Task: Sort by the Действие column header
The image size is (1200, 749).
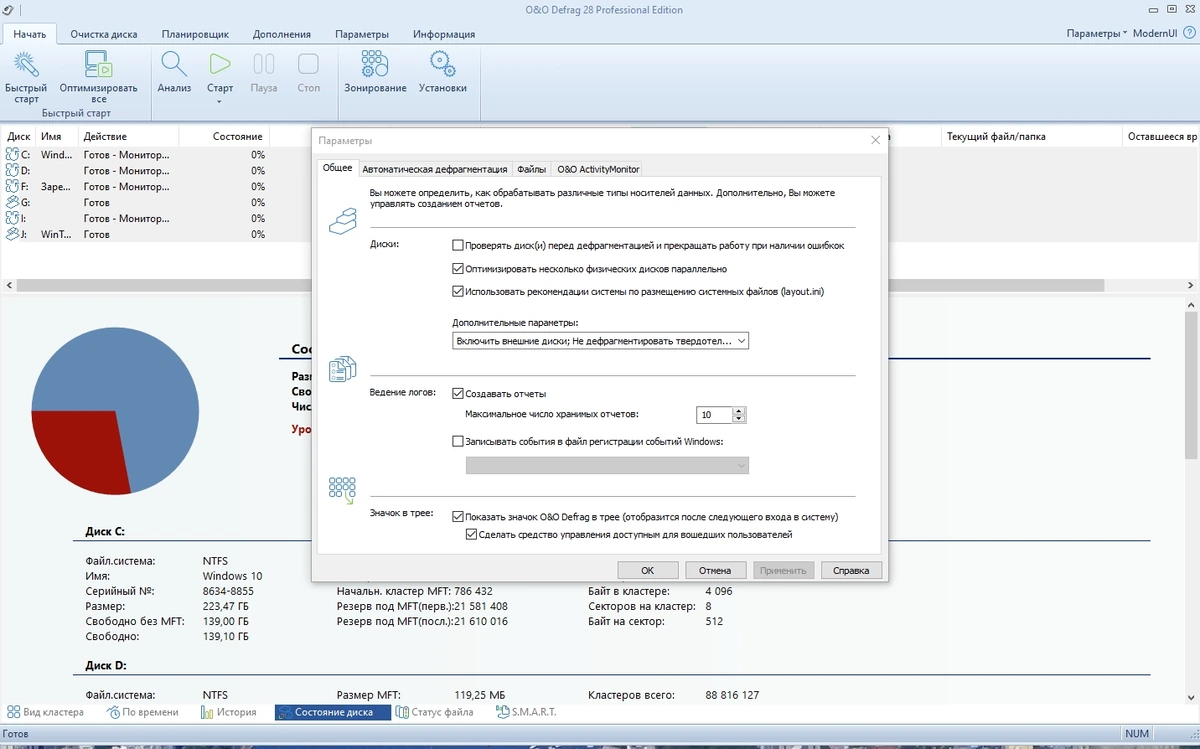Action: coord(127,136)
